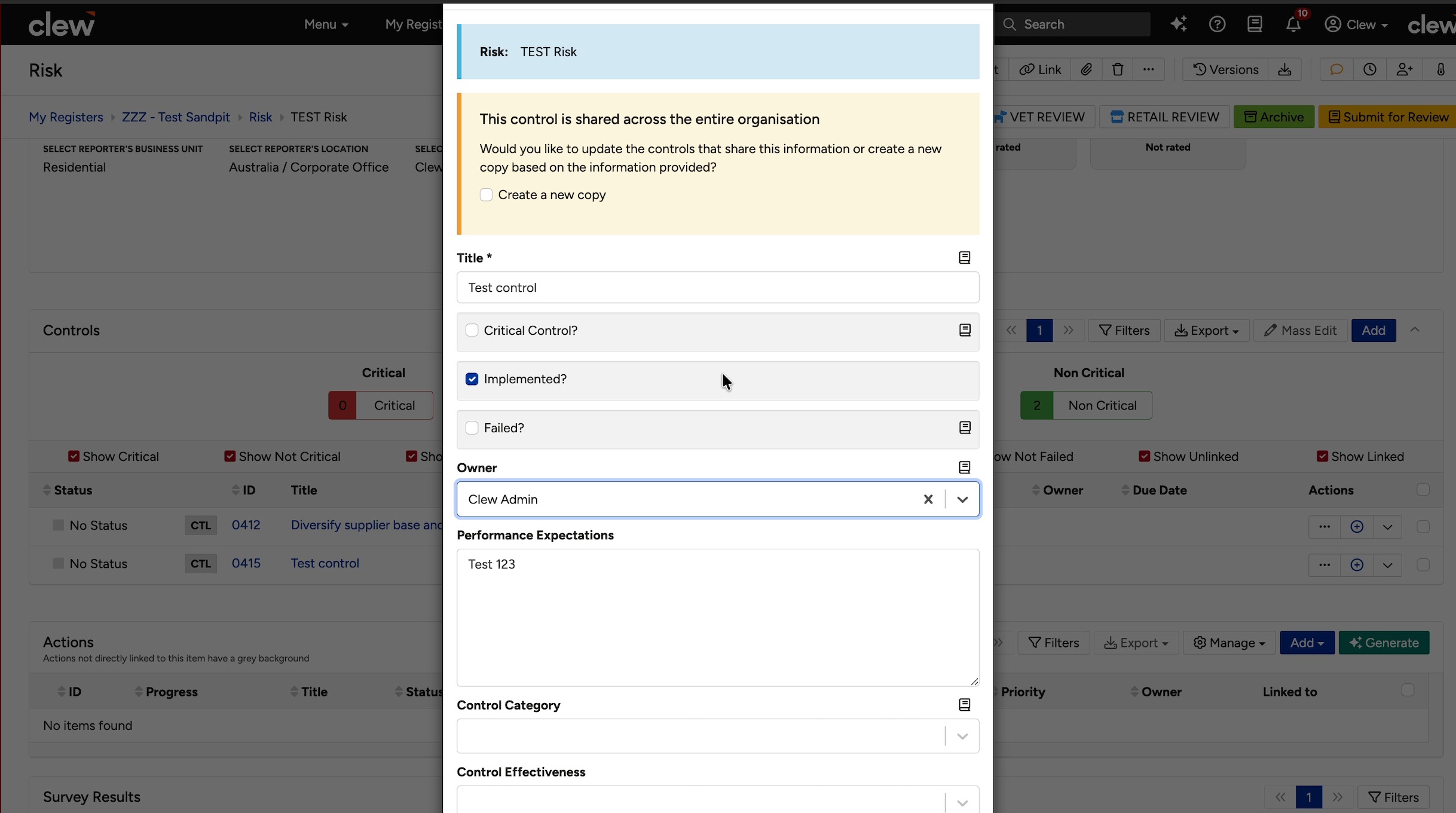
Task: Click the red Critical count badge
Action: [x=342, y=405]
